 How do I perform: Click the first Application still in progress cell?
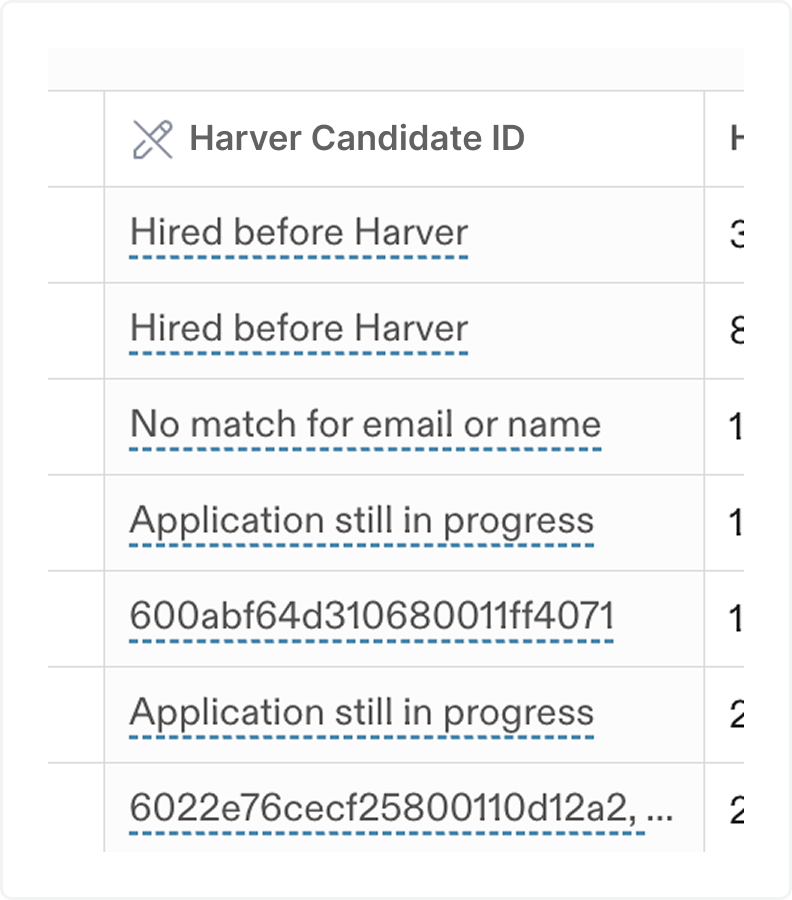click(x=361, y=522)
